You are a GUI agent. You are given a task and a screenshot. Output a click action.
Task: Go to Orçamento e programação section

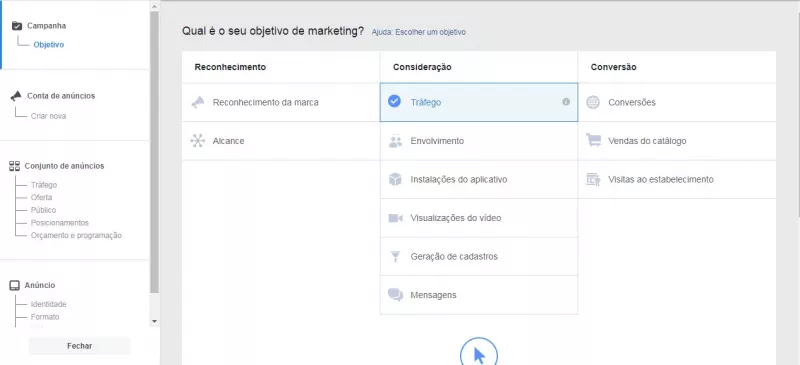(x=77, y=236)
